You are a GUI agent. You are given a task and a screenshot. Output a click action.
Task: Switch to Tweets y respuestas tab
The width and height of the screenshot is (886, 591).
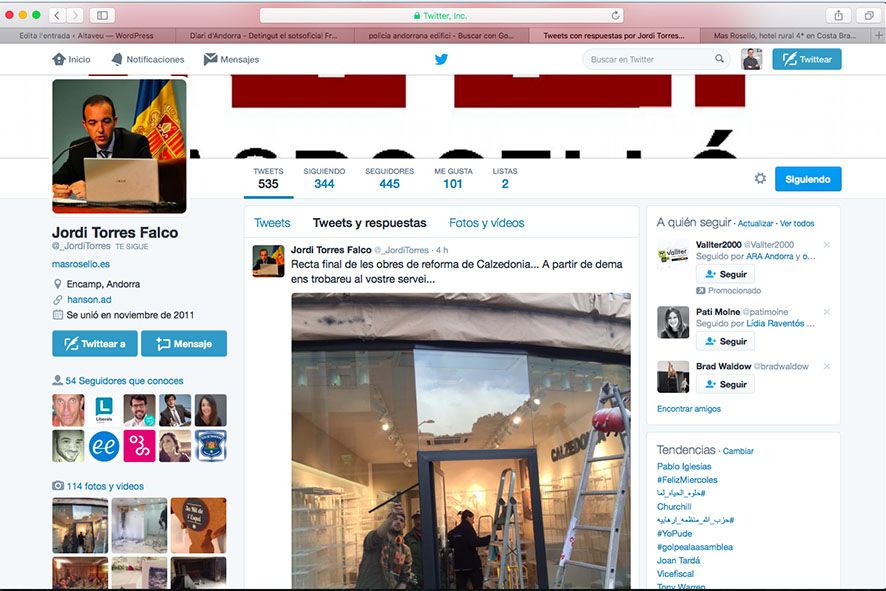tap(369, 223)
